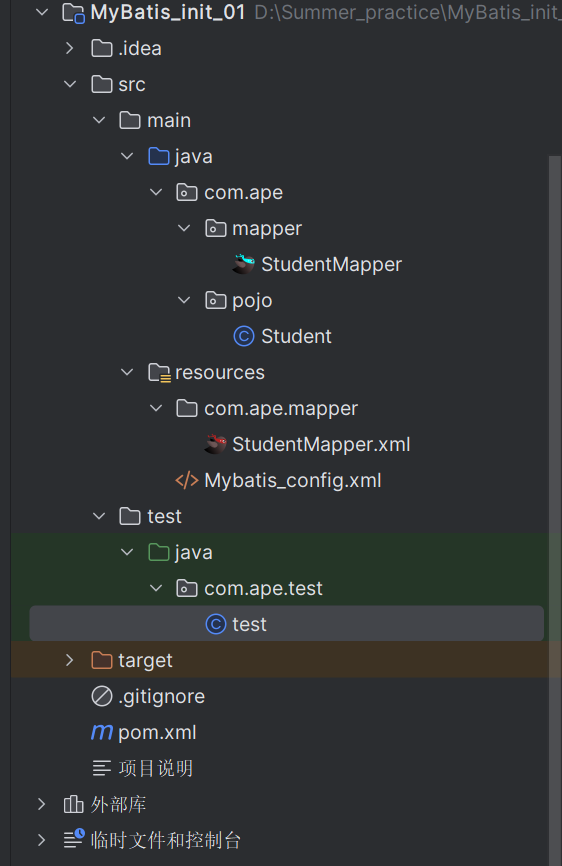Click the test folder icon

(x=130, y=516)
